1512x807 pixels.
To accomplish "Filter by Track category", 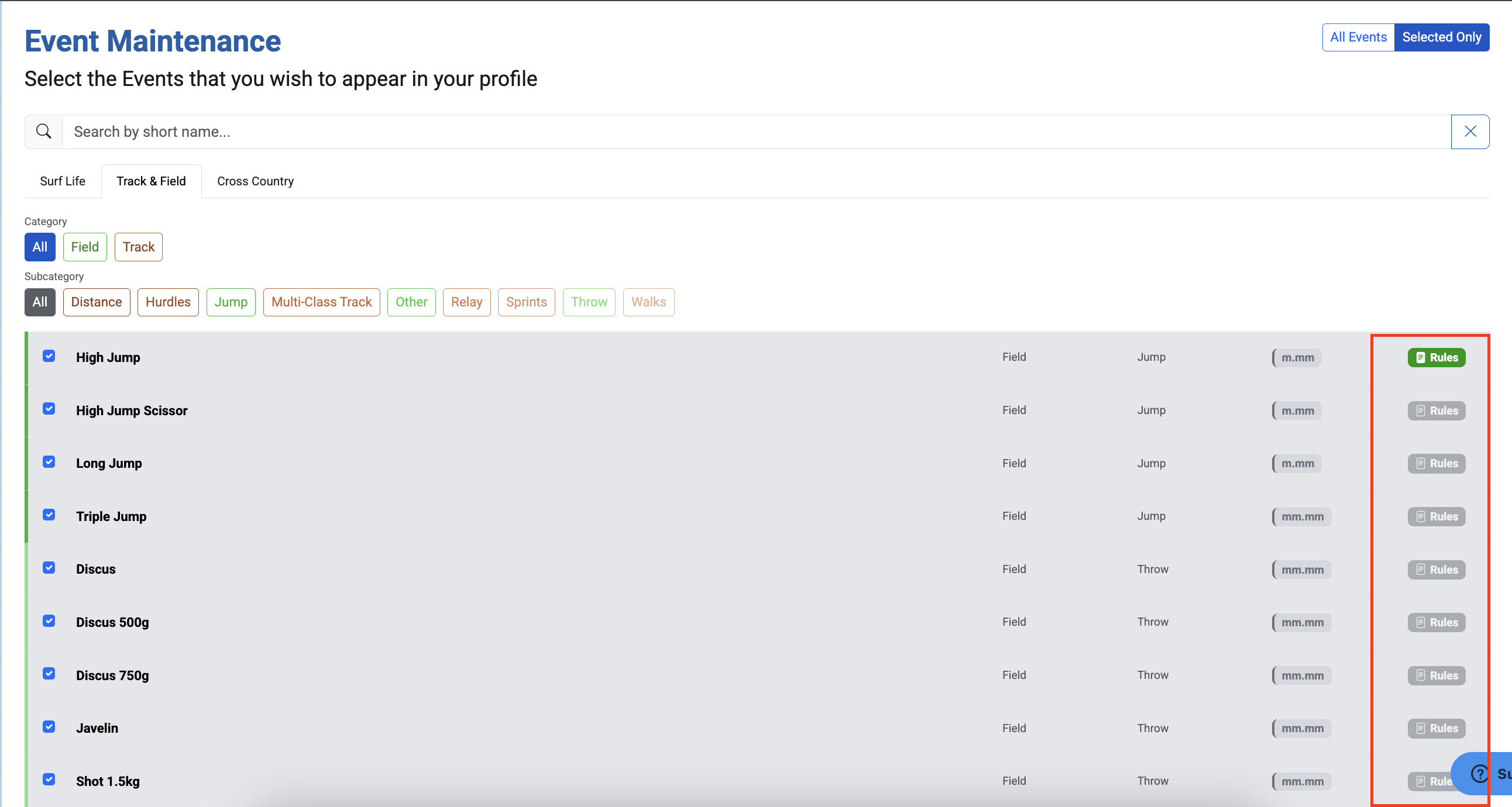I will click(x=139, y=247).
